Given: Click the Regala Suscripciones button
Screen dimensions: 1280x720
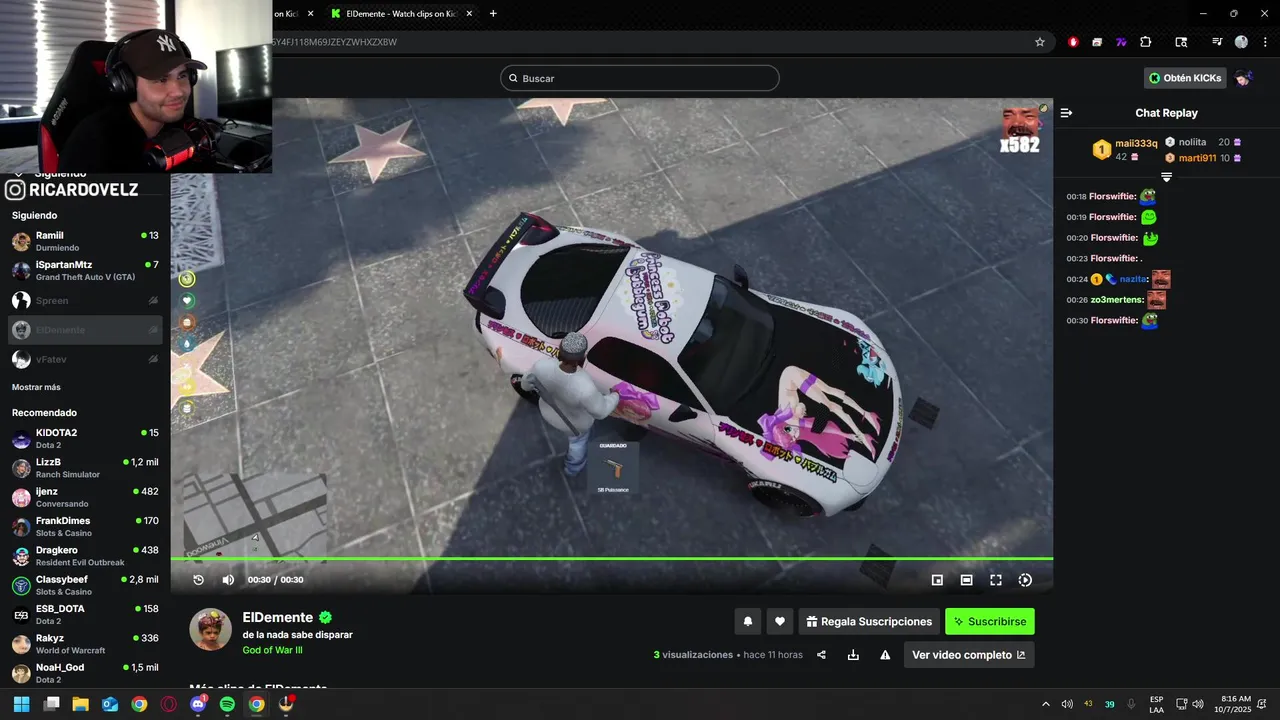Looking at the screenshot, I should pos(869,621).
